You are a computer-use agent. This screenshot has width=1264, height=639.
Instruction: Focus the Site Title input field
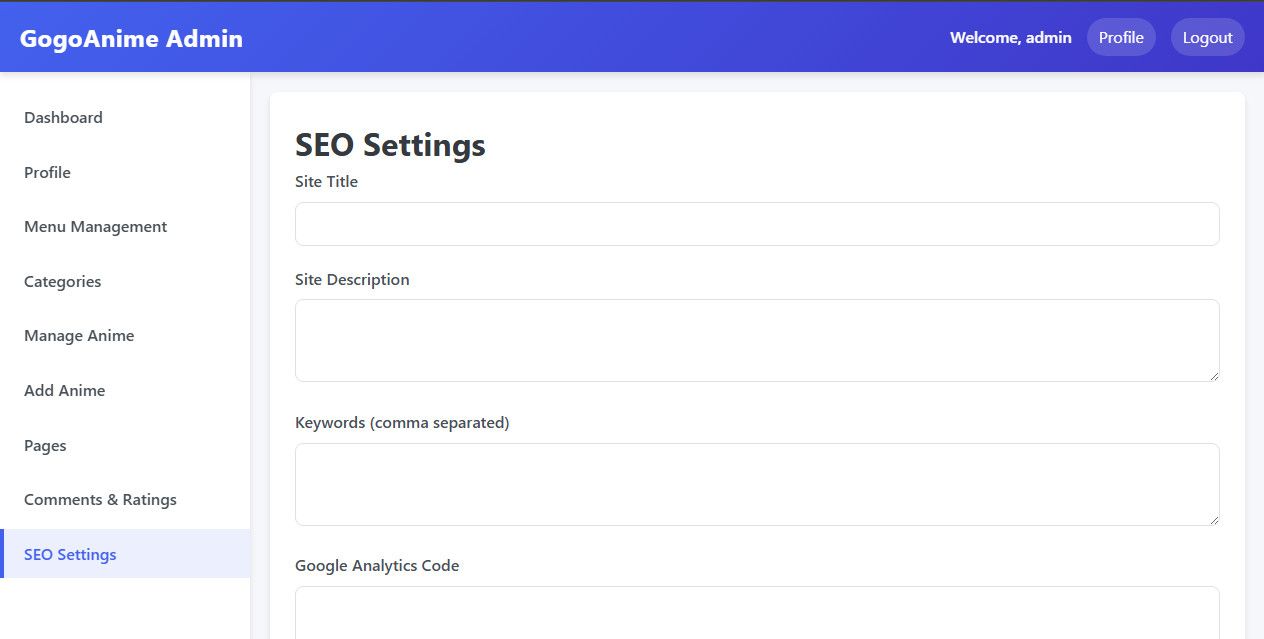[757, 224]
